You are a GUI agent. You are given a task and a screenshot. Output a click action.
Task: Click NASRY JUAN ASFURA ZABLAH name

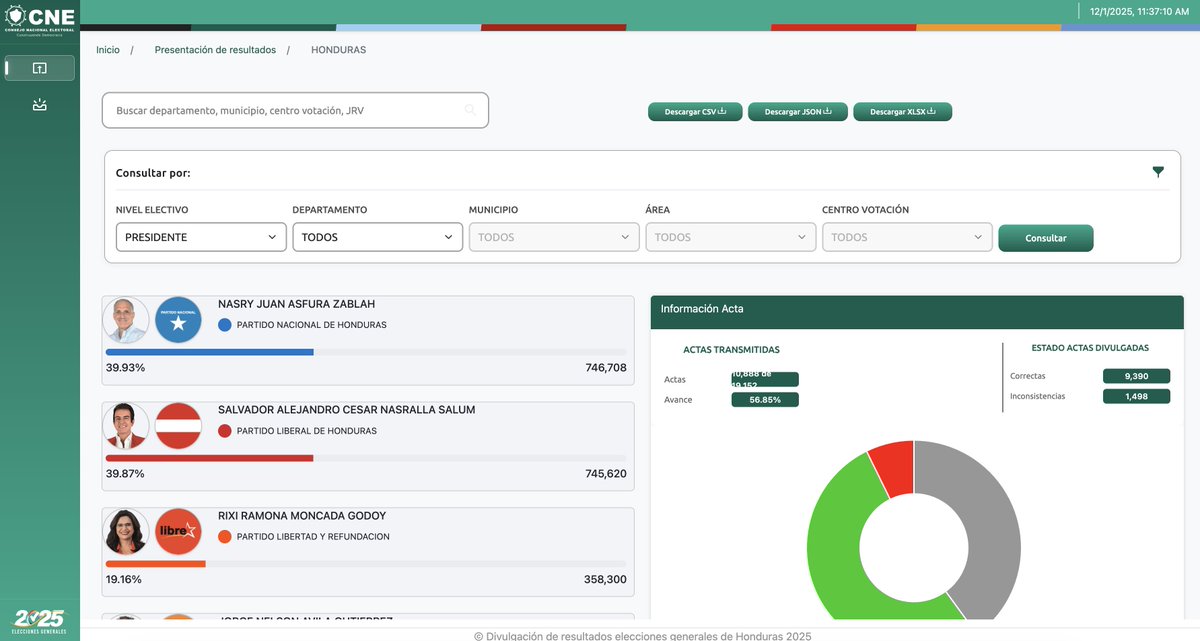pos(297,304)
